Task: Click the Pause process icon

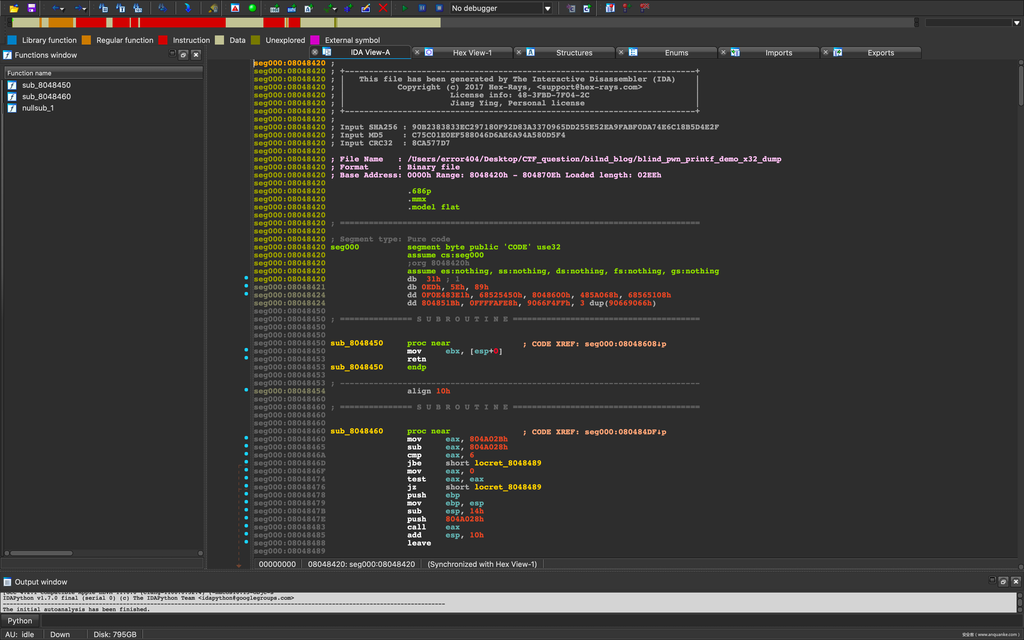Action: point(420,8)
